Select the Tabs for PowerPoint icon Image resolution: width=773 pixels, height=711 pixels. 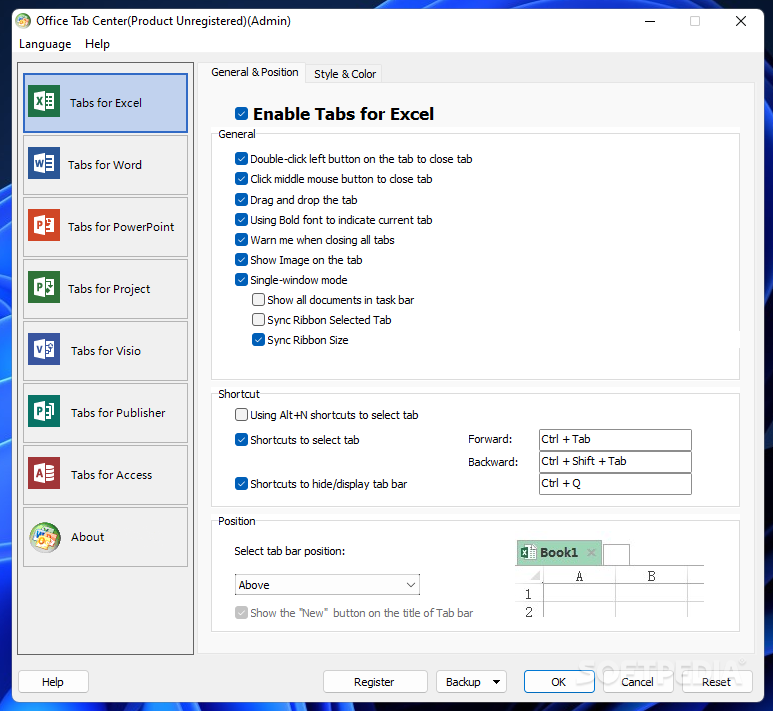click(x=44, y=225)
